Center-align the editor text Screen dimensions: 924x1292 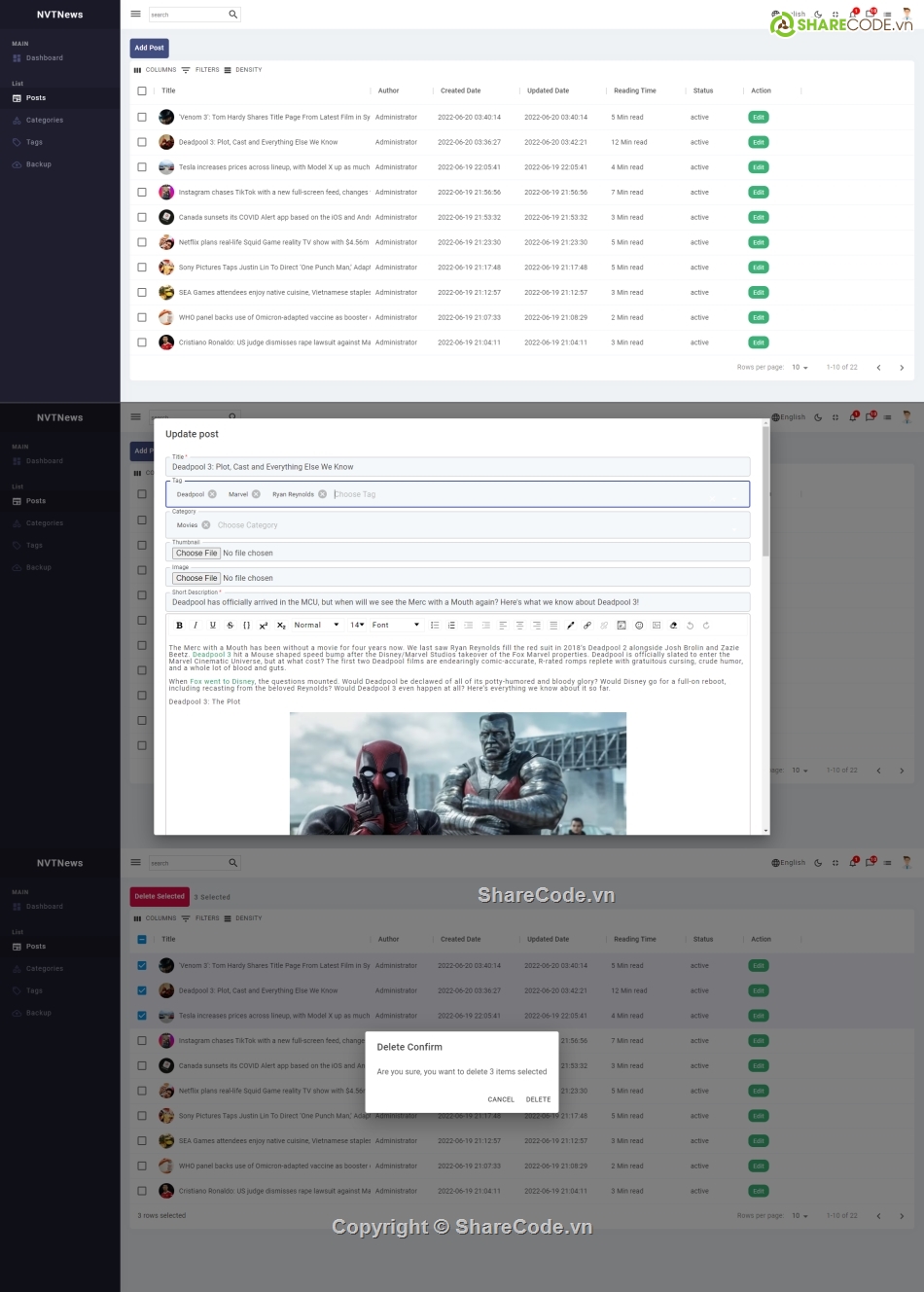pos(519,626)
